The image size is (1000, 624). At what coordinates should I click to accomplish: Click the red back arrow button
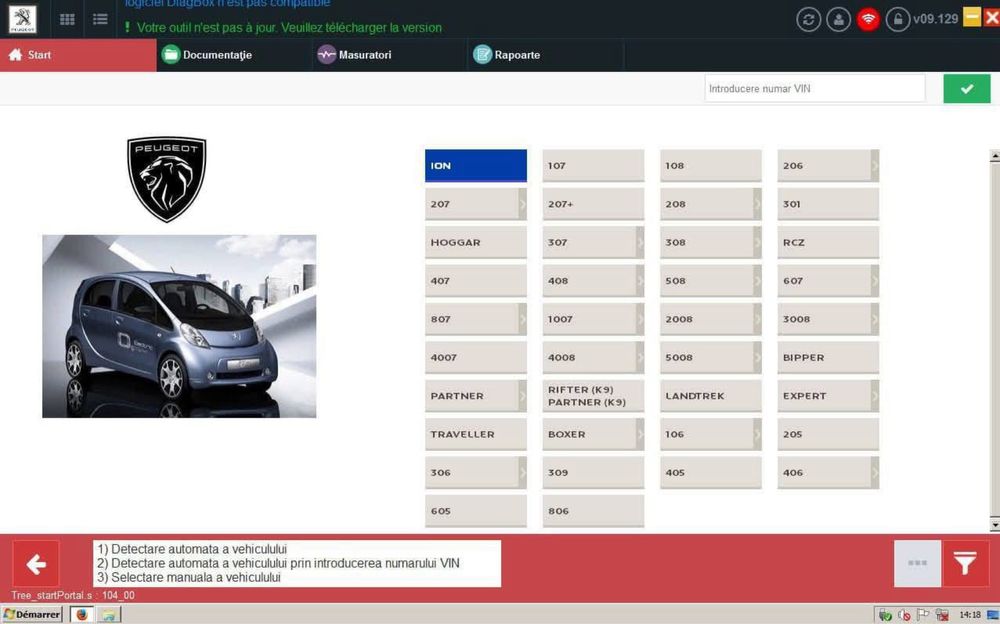click(36, 563)
